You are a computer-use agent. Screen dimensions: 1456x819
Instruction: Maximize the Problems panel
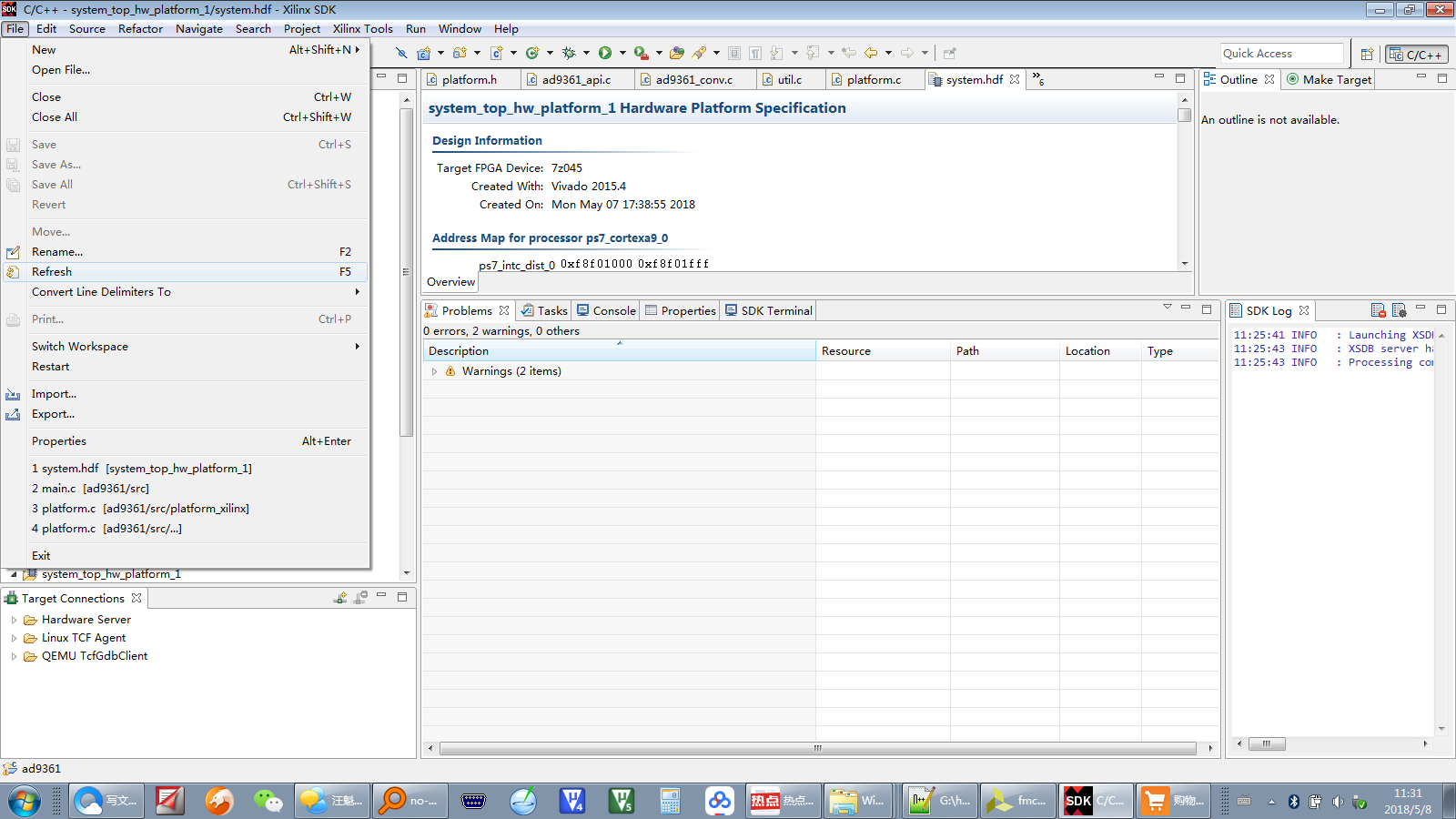coord(1207,309)
